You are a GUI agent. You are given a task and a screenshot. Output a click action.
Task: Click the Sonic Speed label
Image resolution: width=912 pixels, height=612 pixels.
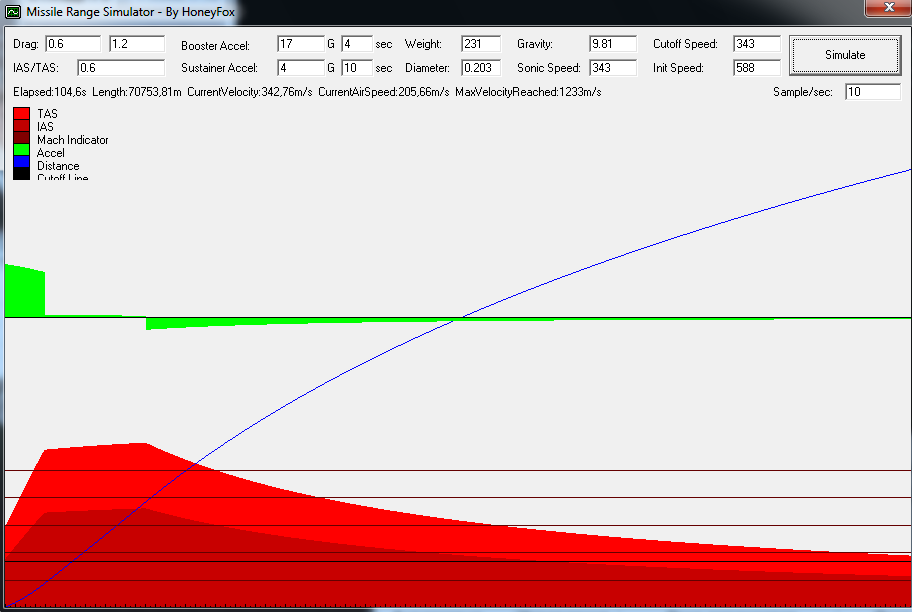coord(548,68)
